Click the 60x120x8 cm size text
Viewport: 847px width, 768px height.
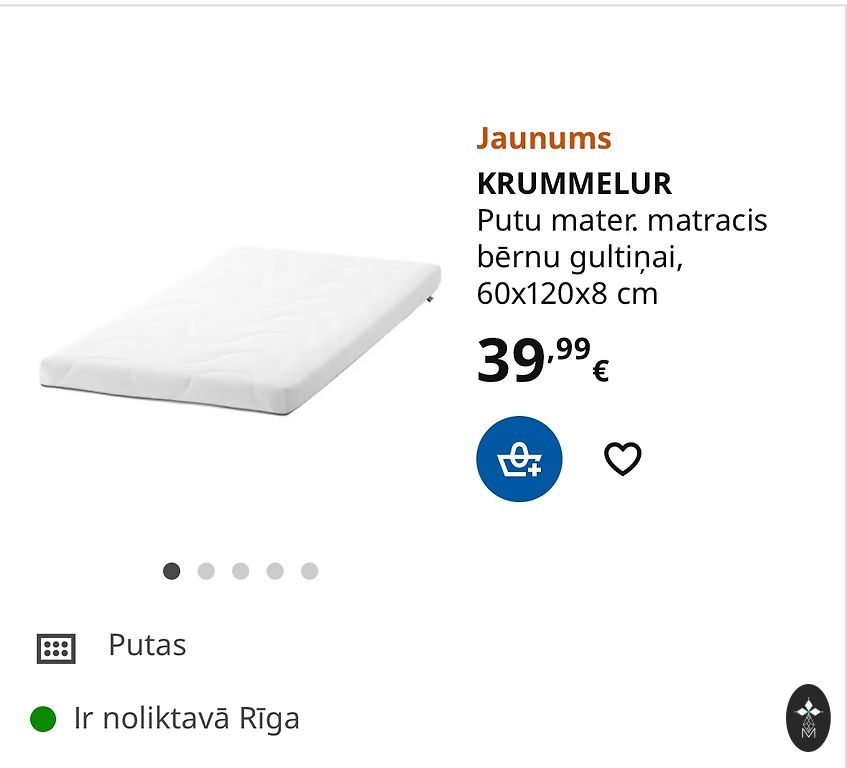(x=567, y=294)
